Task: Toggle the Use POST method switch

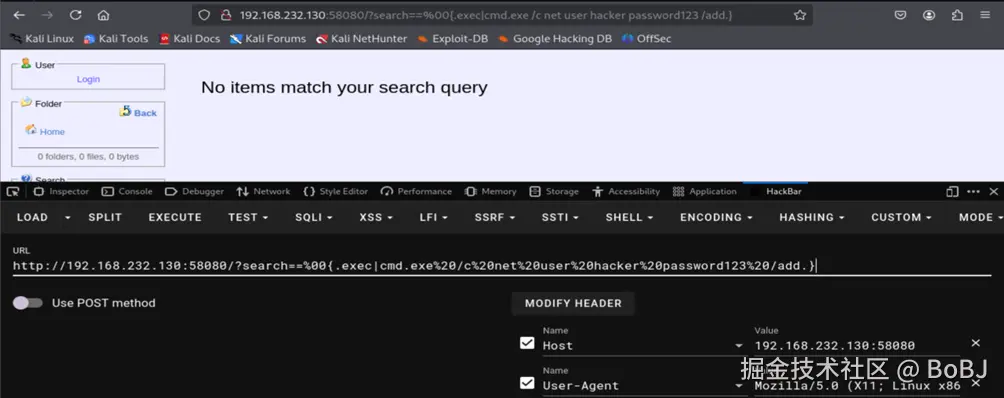Action: (x=28, y=303)
